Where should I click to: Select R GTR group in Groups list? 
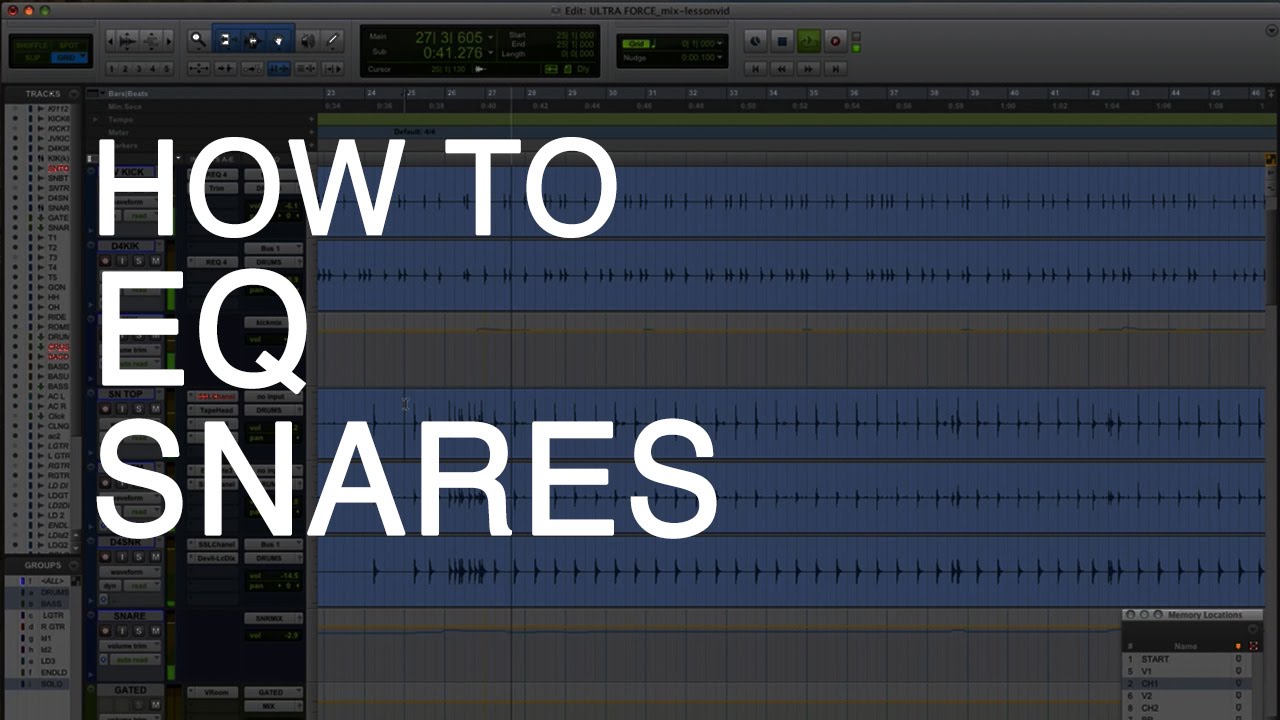53,627
